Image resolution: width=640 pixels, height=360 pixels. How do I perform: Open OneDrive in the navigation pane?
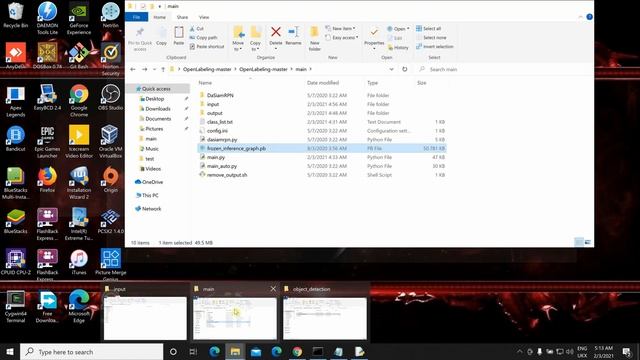tap(152, 182)
